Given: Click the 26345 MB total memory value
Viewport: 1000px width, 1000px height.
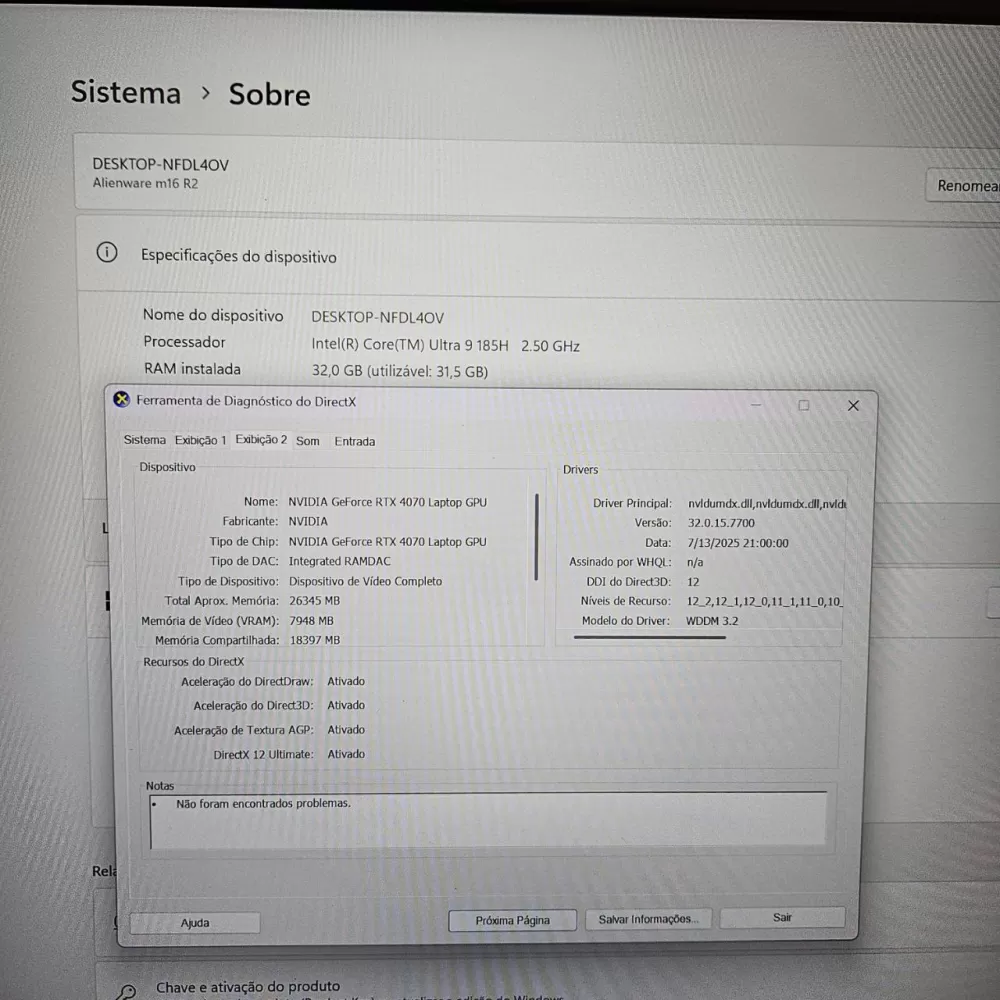Looking at the screenshot, I should [314, 601].
